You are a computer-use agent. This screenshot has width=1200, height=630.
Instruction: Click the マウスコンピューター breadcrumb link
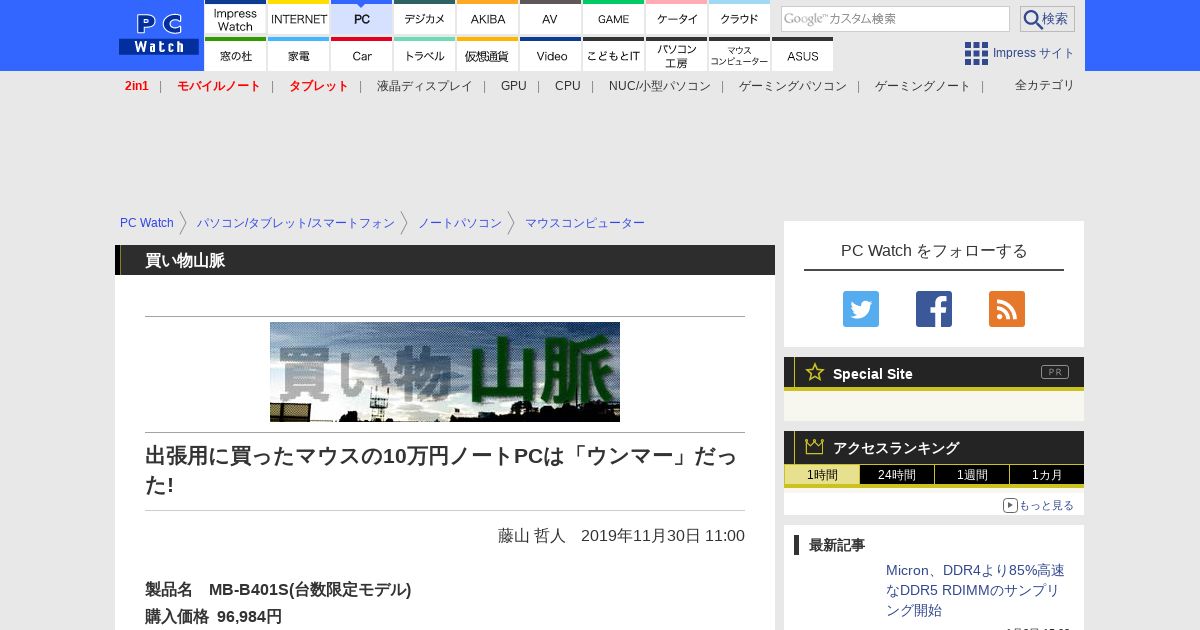pos(585,223)
